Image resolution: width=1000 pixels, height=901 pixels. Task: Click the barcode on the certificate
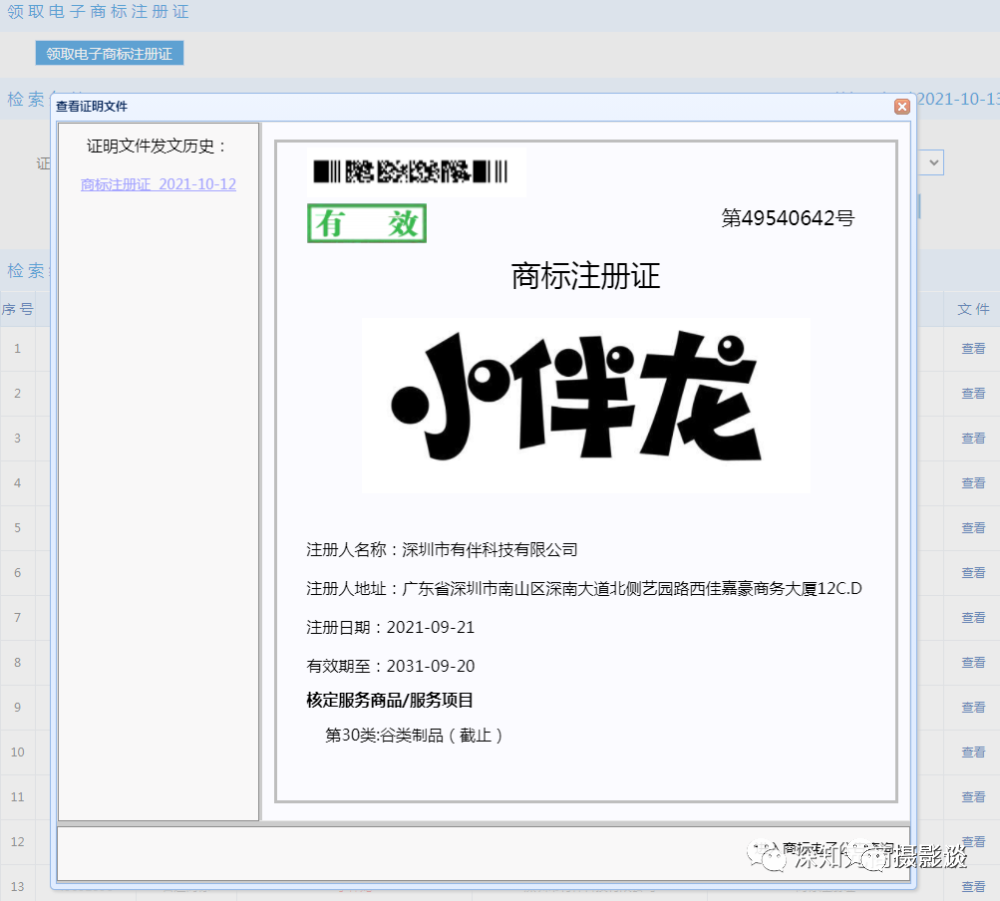pyautogui.click(x=411, y=172)
